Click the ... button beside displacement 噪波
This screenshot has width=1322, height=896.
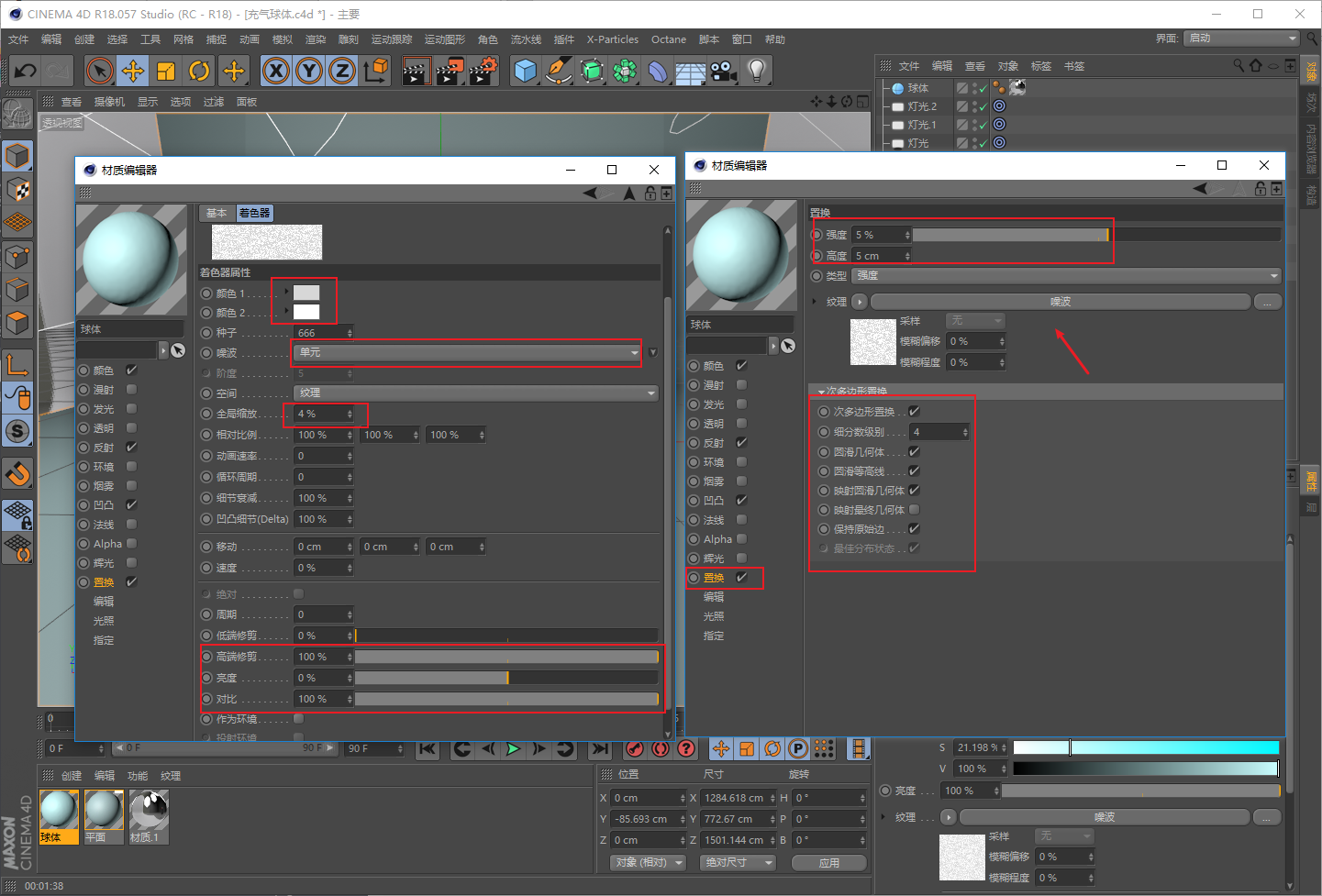click(1267, 302)
